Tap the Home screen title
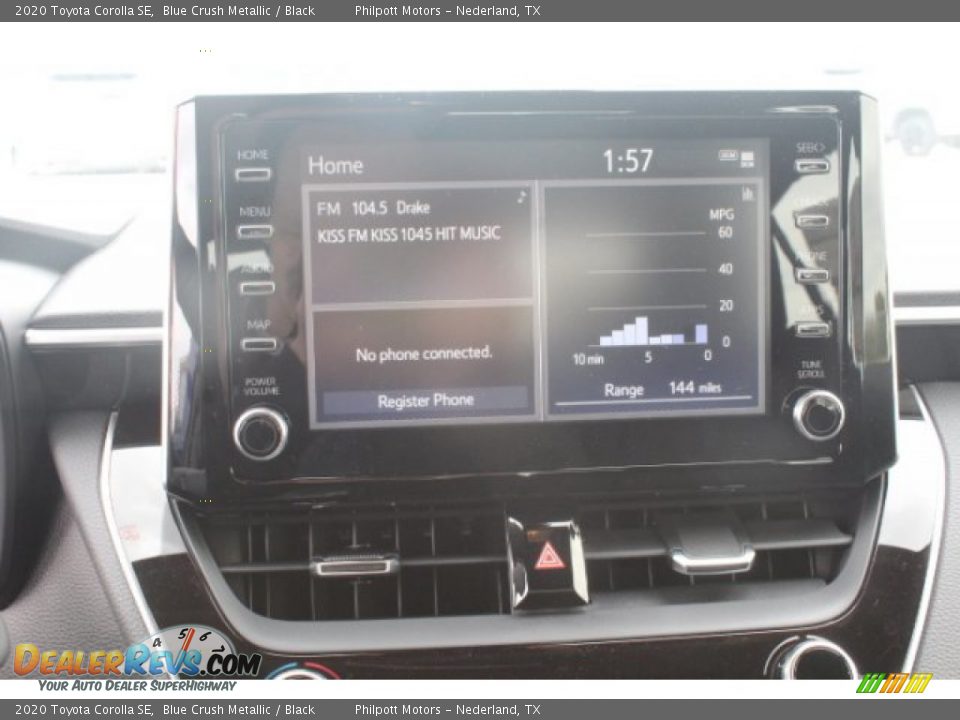Screen dimensions: 960x720 336,165
